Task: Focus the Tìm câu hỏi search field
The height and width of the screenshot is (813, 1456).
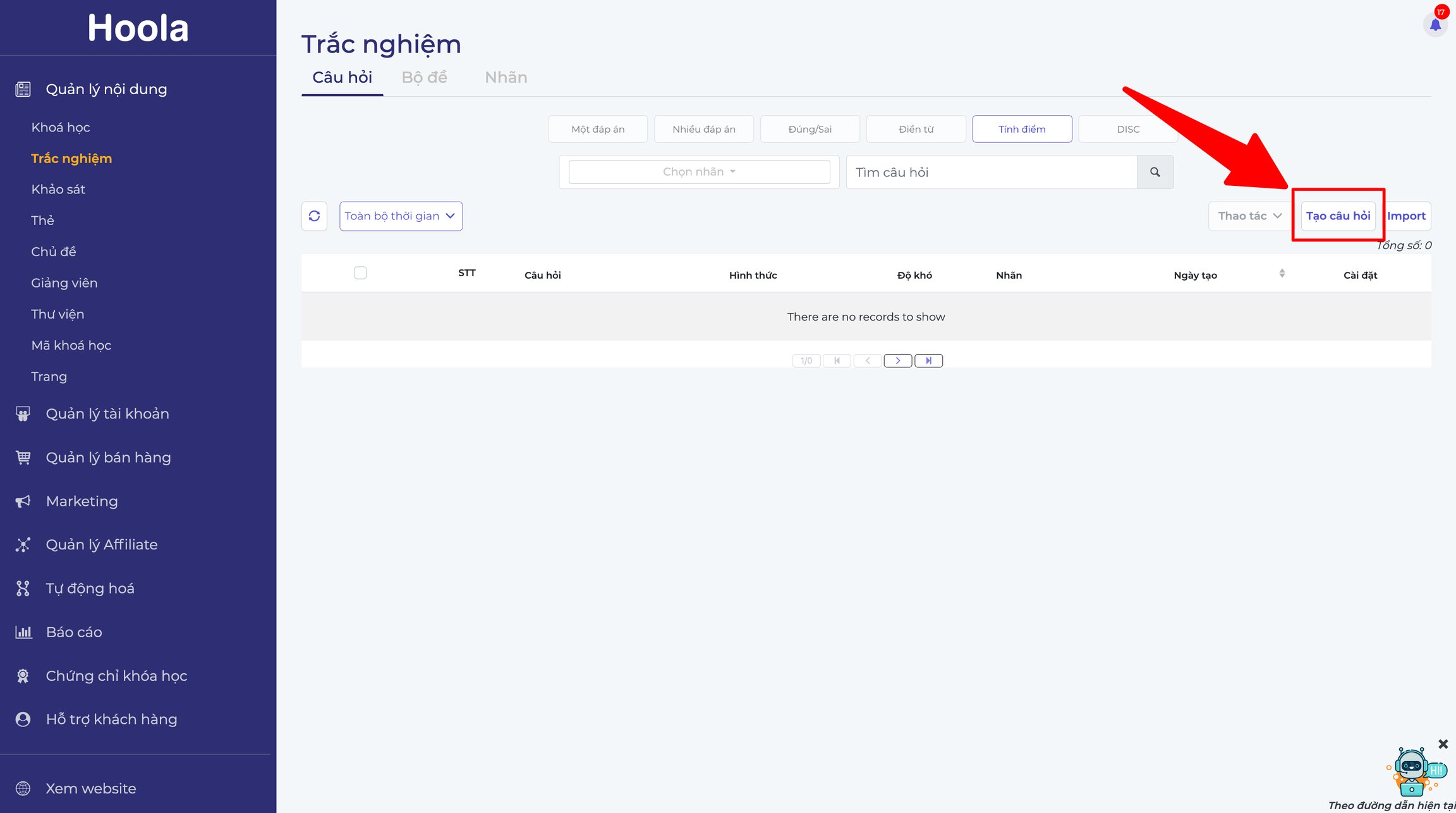Action: point(991,172)
